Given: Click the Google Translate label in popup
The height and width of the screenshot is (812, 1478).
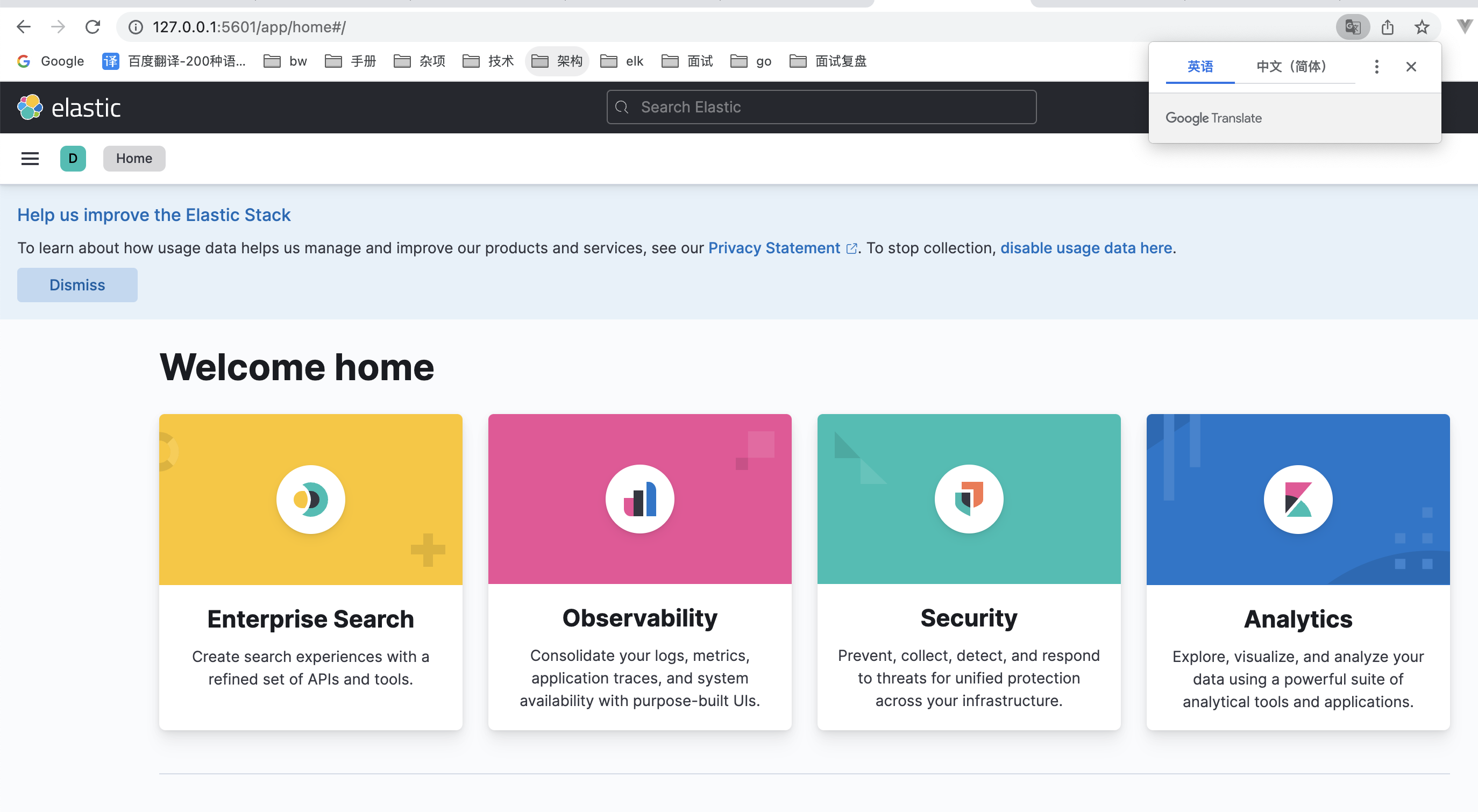Looking at the screenshot, I should pos(1213,118).
